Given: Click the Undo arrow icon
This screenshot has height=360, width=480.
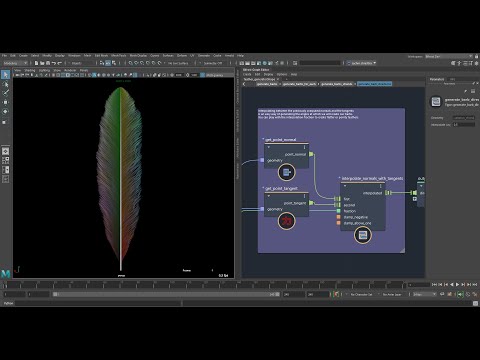Looking at the screenshot, I should [x=54, y=63].
